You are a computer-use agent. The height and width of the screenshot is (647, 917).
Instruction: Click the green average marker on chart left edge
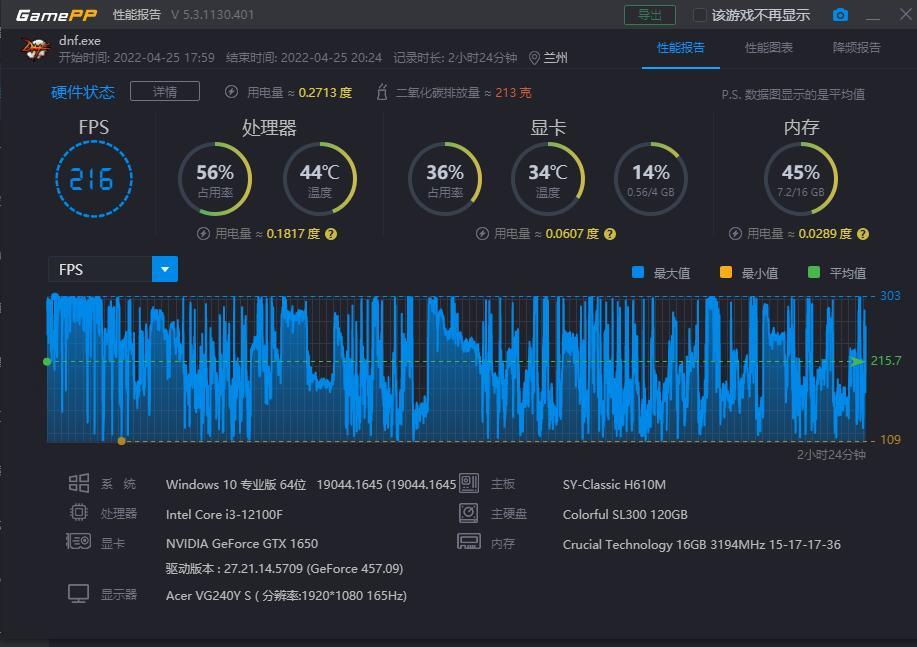(x=47, y=361)
